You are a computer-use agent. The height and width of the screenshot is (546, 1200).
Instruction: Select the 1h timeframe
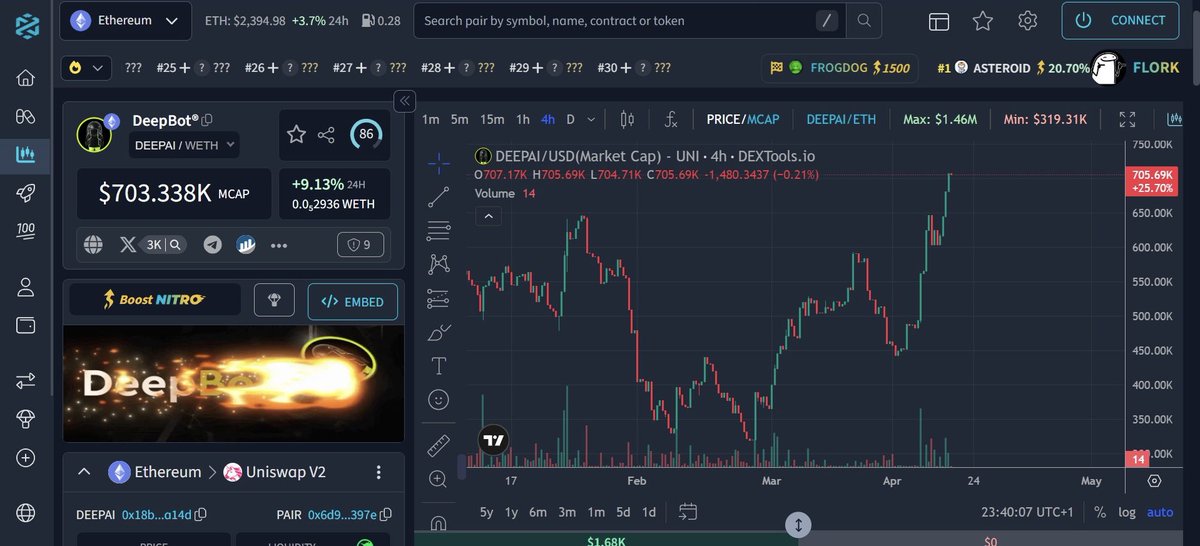(x=523, y=119)
